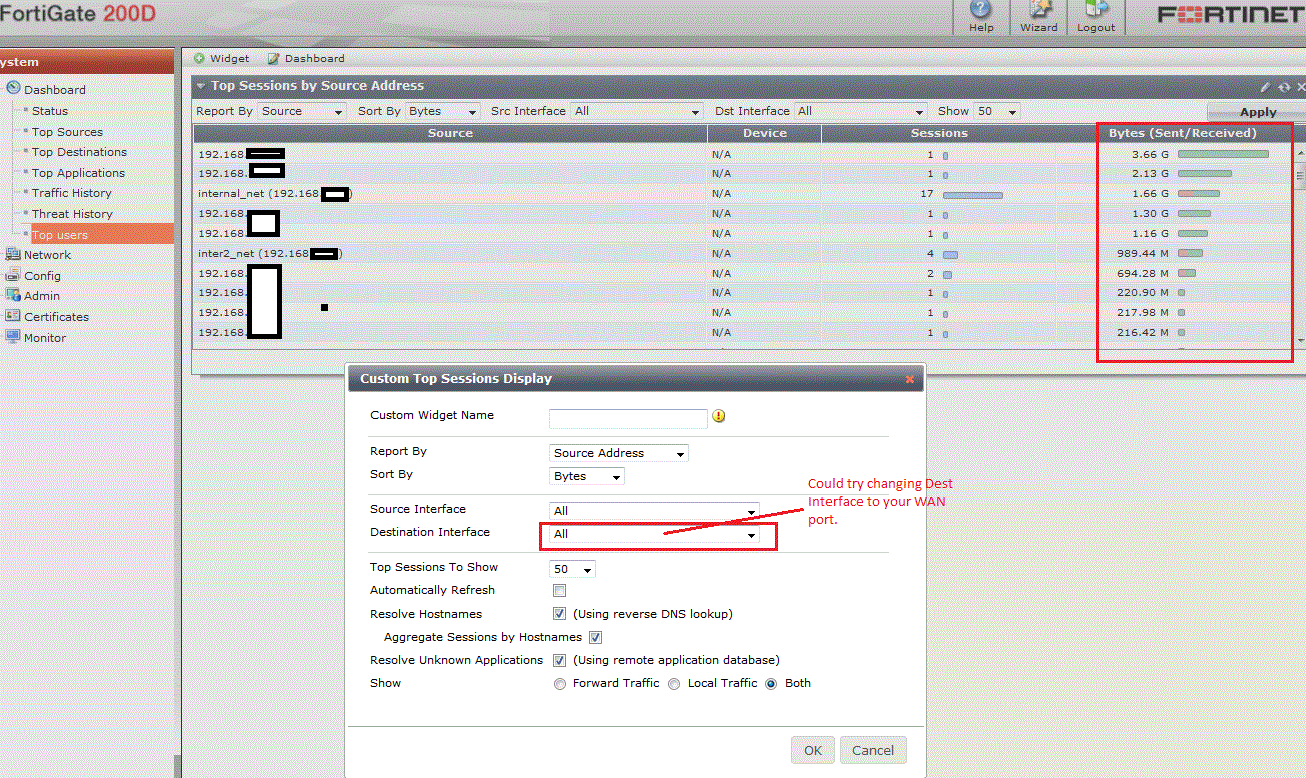Click the Dashboard pencil icon in the toolbar
The height and width of the screenshot is (778, 1306).
click(x=273, y=58)
